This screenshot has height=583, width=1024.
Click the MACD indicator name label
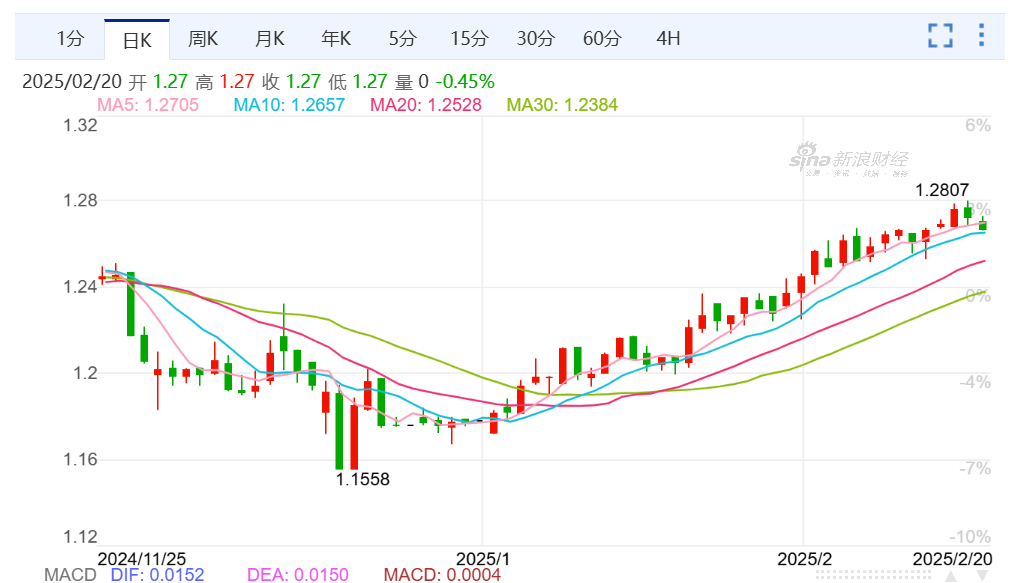tap(71, 575)
